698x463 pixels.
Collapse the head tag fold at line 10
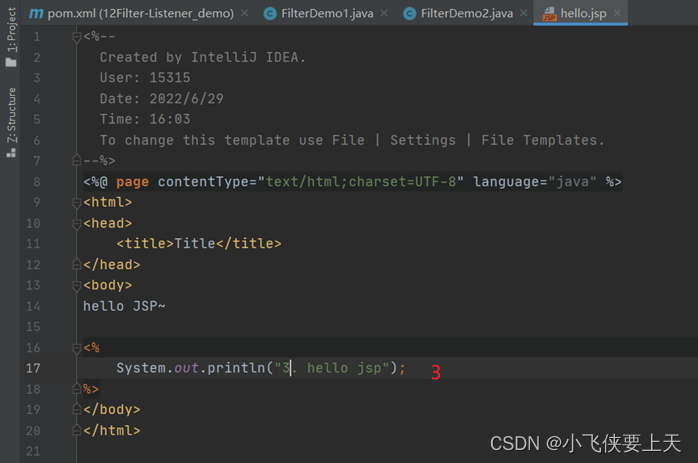pos(77,224)
